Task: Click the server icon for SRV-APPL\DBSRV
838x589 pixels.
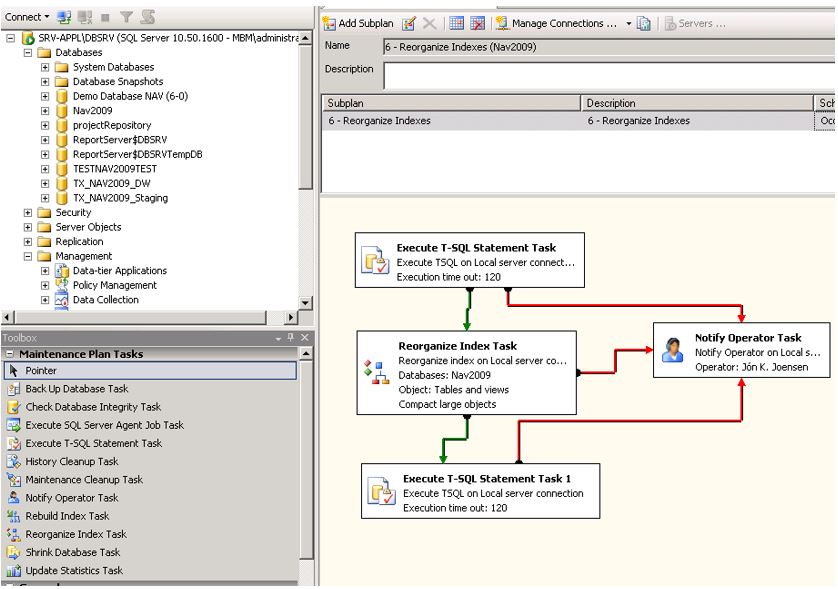Action: [28, 38]
